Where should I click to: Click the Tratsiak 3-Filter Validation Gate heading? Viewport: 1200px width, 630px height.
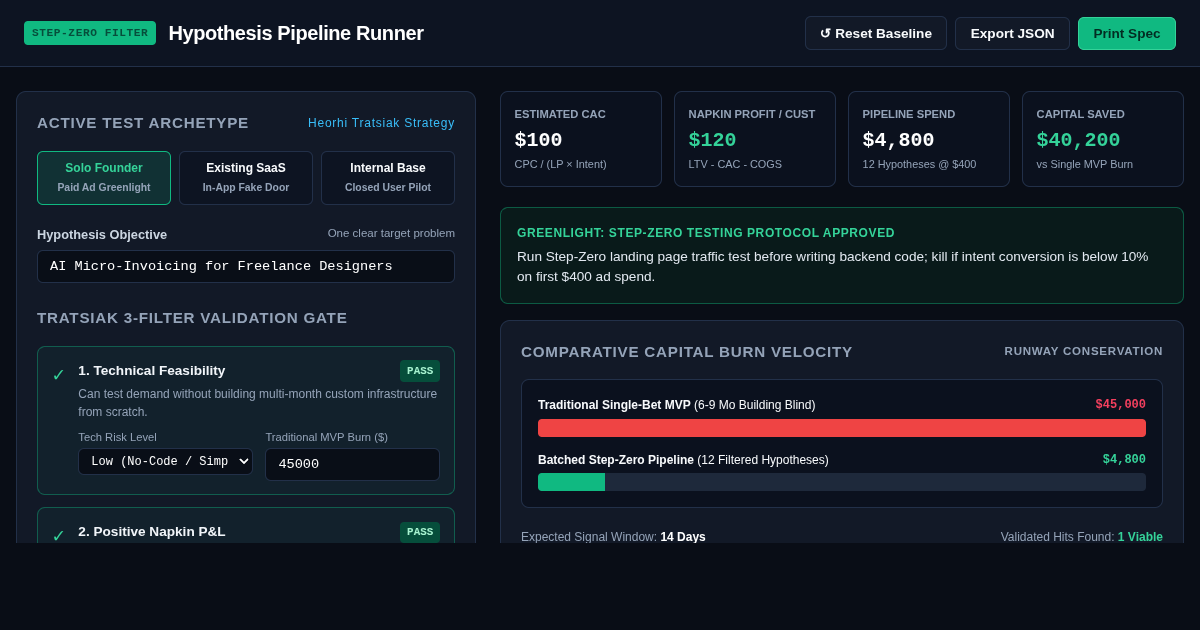tap(192, 318)
